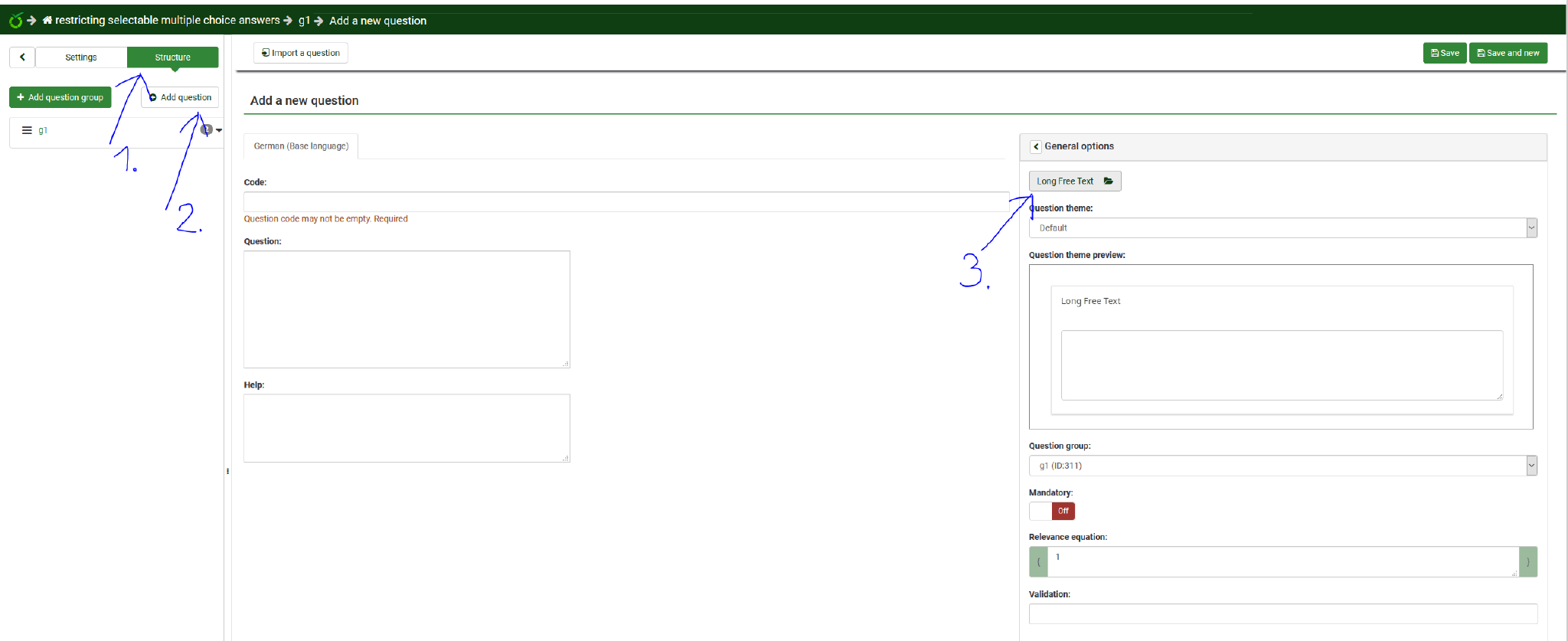The image size is (1568, 641).
Task: Switch to the Settings tab
Action: click(81, 57)
